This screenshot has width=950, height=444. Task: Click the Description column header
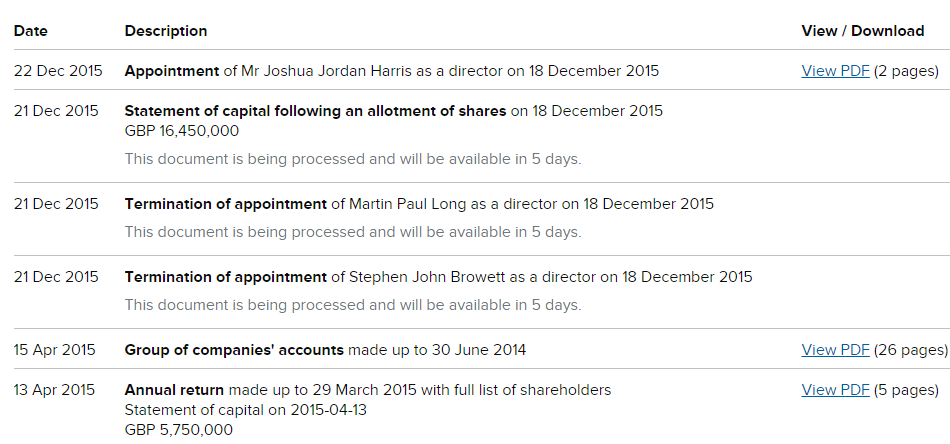pyautogui.click(x=166, y=31)
